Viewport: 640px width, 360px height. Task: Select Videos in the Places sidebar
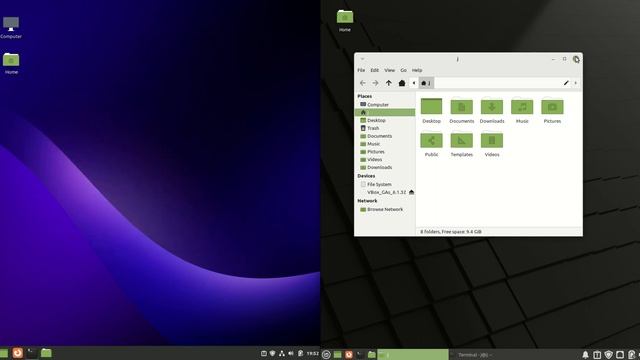(x=385, y=160)
